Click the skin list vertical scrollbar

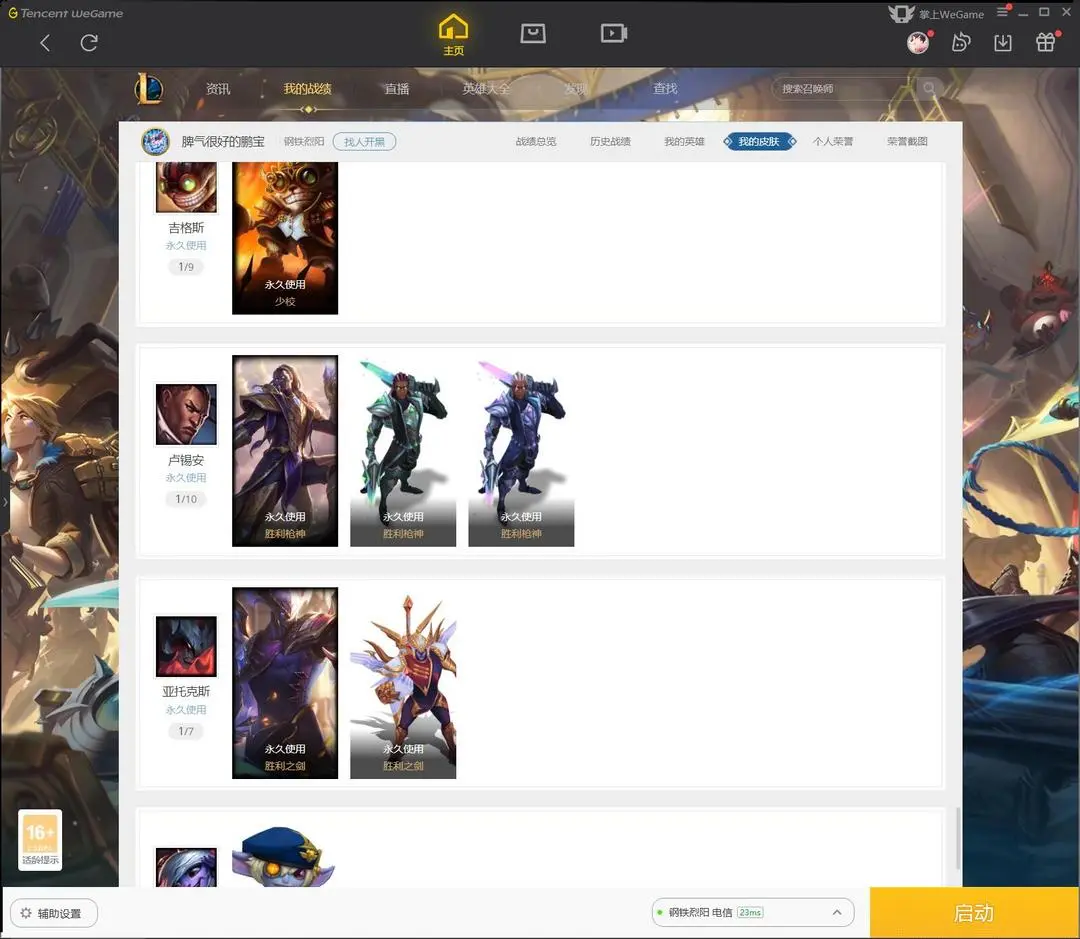(957, 838)
